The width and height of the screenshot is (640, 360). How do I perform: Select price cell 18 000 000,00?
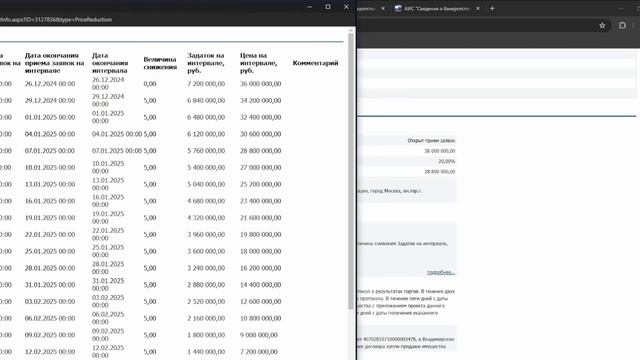click(x=260, y=251)
